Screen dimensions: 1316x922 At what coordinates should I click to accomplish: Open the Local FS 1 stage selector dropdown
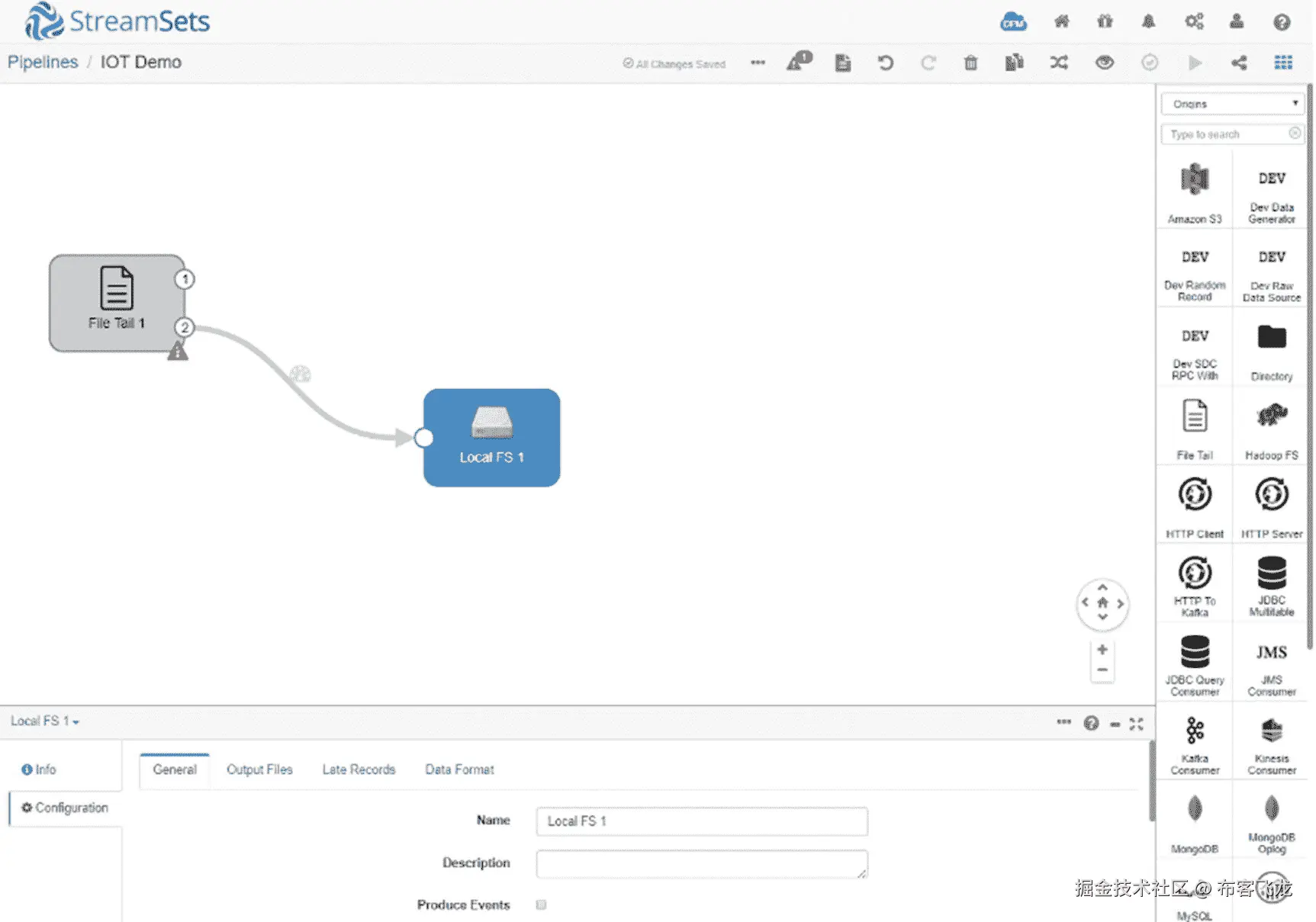44,721
